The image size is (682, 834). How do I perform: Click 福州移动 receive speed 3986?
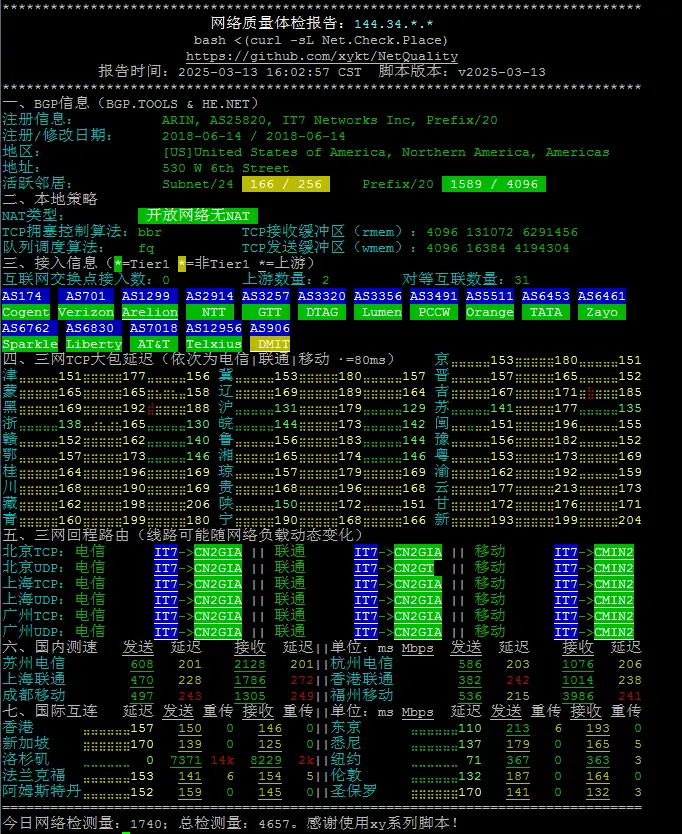(x=578, y=696)
